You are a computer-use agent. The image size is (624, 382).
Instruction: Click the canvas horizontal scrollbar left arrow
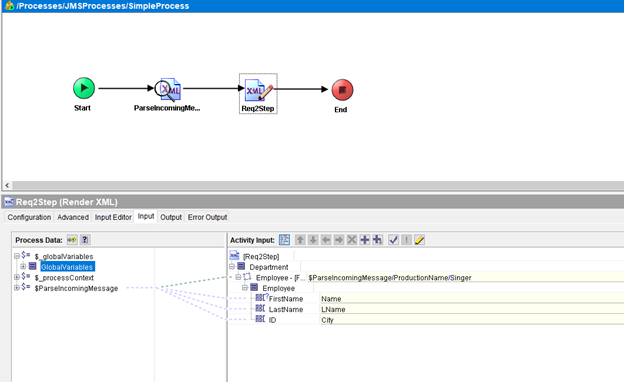(x=7, y=185)
